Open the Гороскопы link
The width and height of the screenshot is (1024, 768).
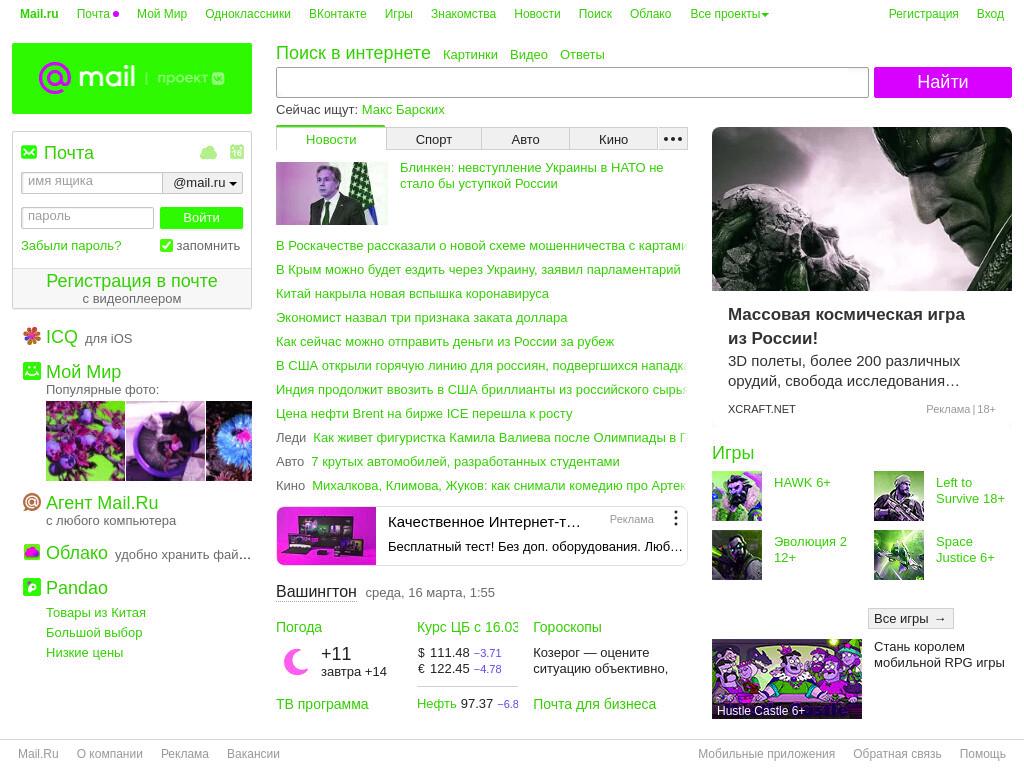click(567, 627)
